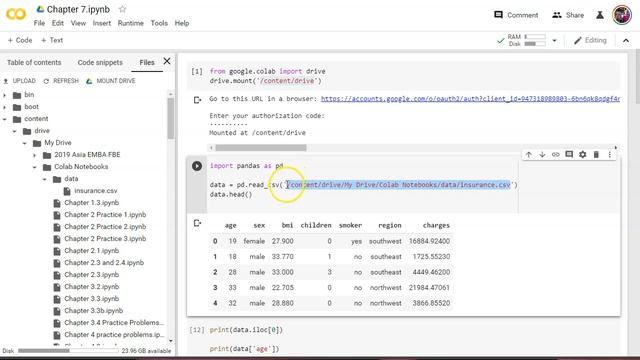
Task: Click cell [12] print(data.iloc[0]) code
Action: (x=246, y=330)
